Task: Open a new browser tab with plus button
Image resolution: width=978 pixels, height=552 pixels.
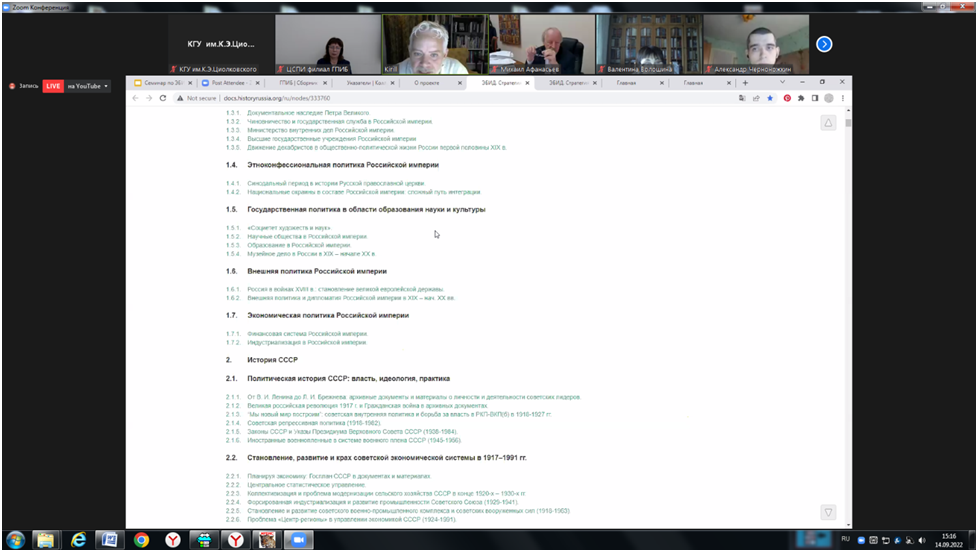Action: click(745, 83)
